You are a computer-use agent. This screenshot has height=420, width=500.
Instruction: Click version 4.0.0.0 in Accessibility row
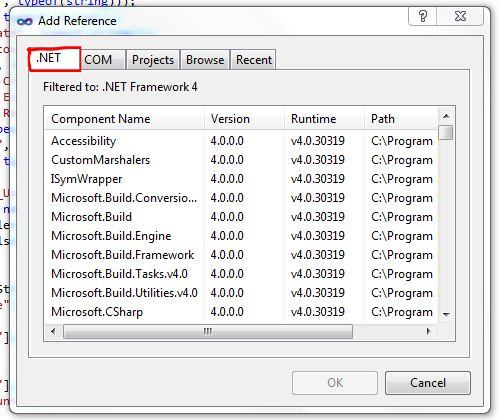pyautogui.click(x=227, y=141)
